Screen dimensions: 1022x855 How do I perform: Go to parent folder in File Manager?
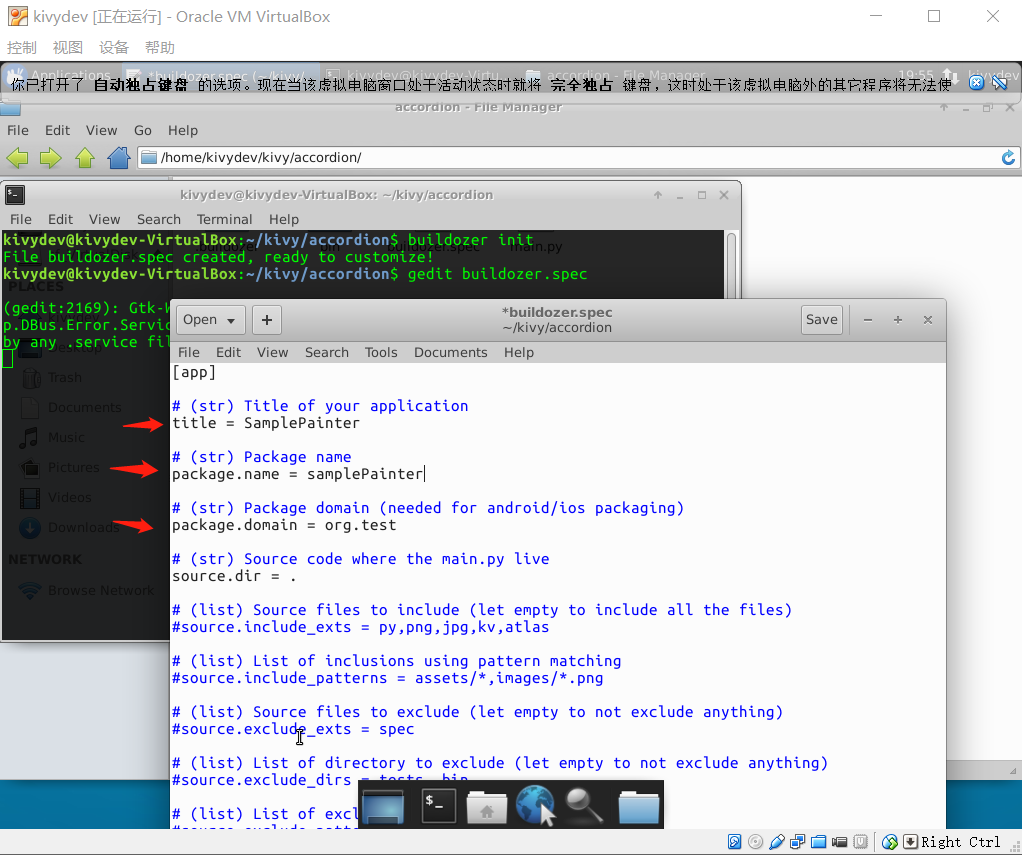tap(85, 158)
